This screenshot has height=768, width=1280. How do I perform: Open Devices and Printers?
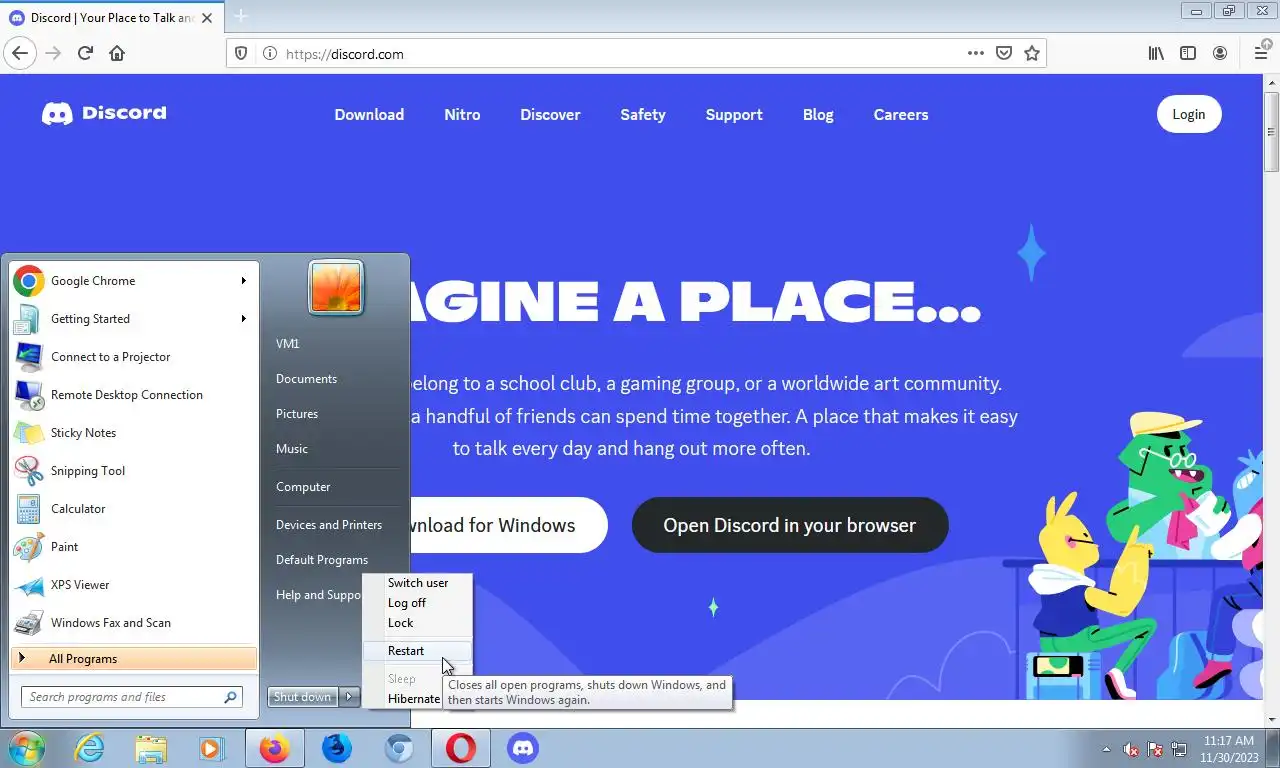[x=329, y=525]
